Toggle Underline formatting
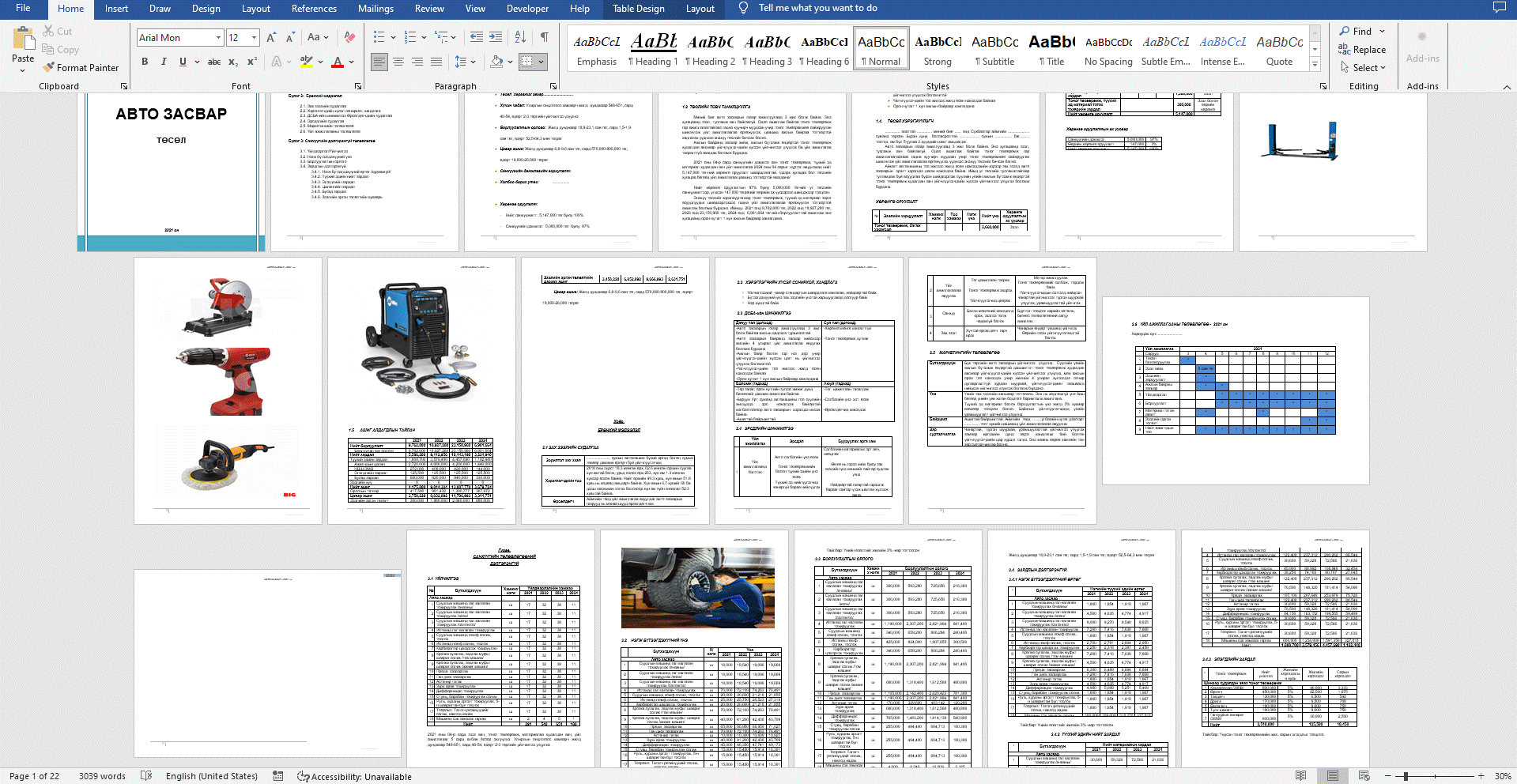 (x=183, y=62)
